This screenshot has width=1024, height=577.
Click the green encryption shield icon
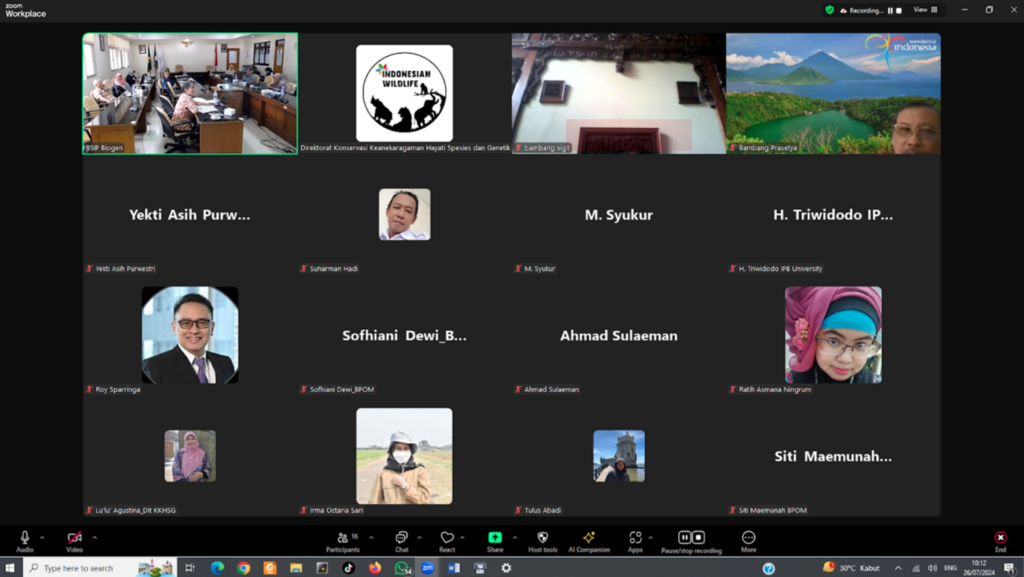tap(829, 10)
